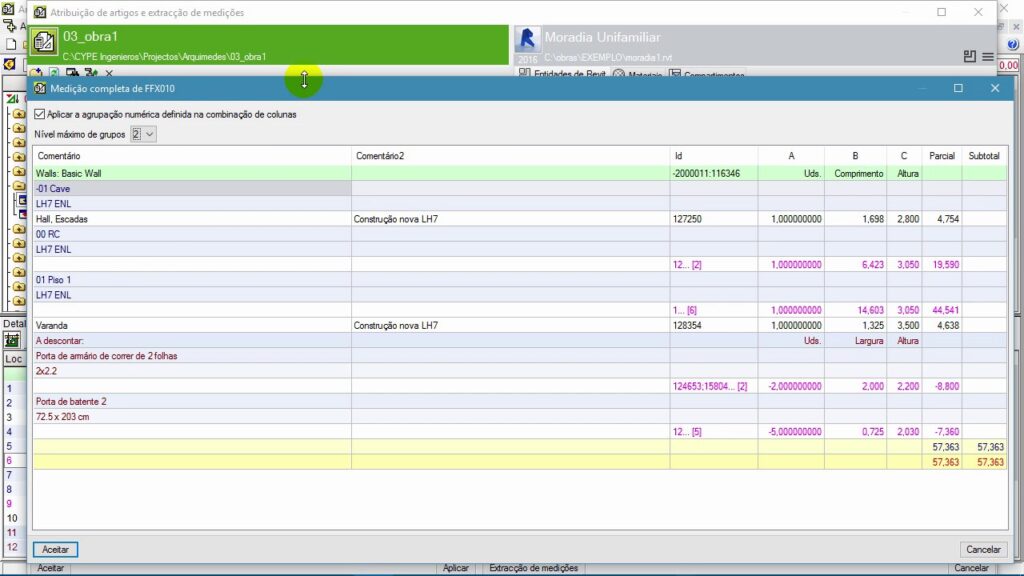Open the 'Nível máximo de grupos' dropdown
The width and height of the screenshot is (1024, 576).
pyautogui.click(x=144, y=133)
